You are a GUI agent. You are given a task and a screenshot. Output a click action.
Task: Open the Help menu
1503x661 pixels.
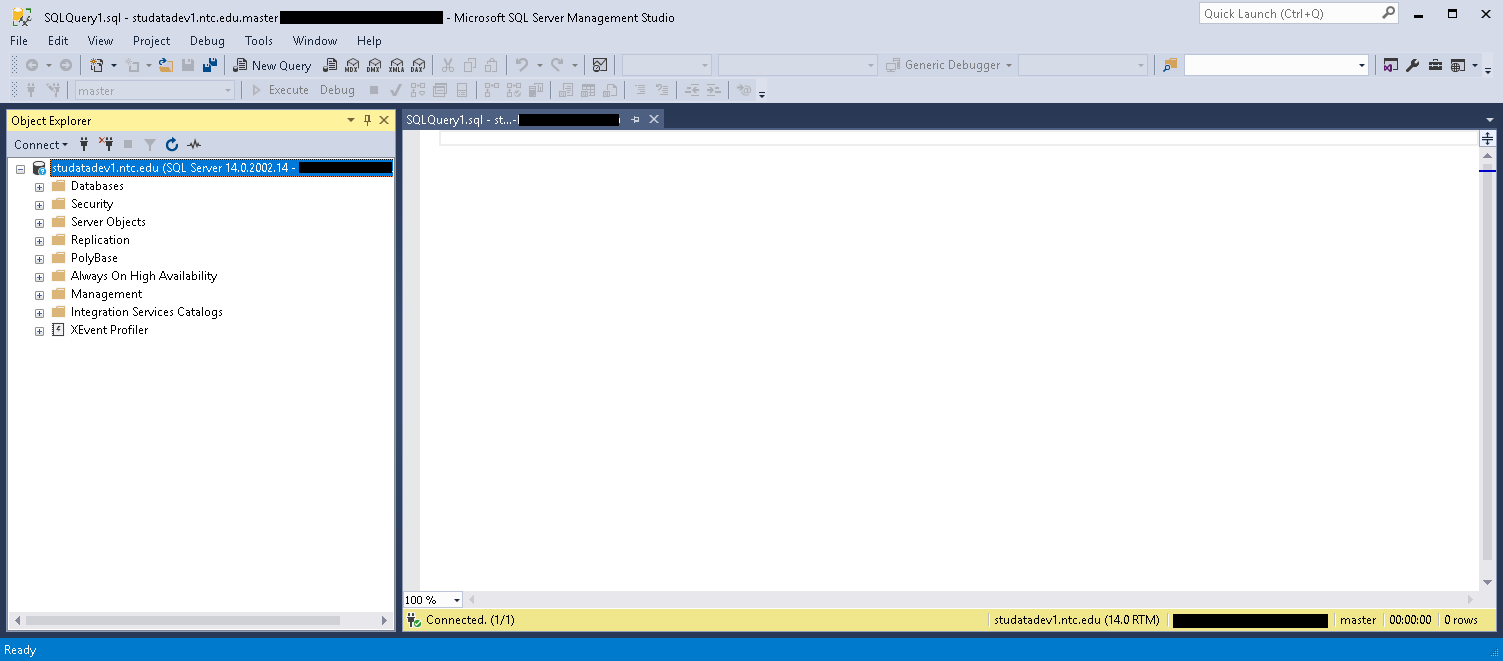click(369, 41)
